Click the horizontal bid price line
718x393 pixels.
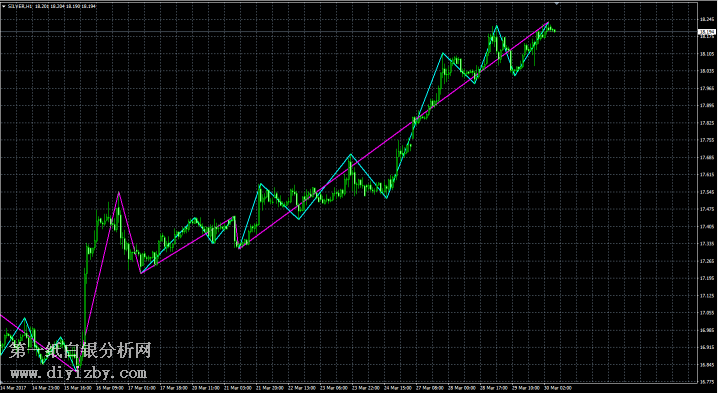pyautogui.click(x=348, y=32)
